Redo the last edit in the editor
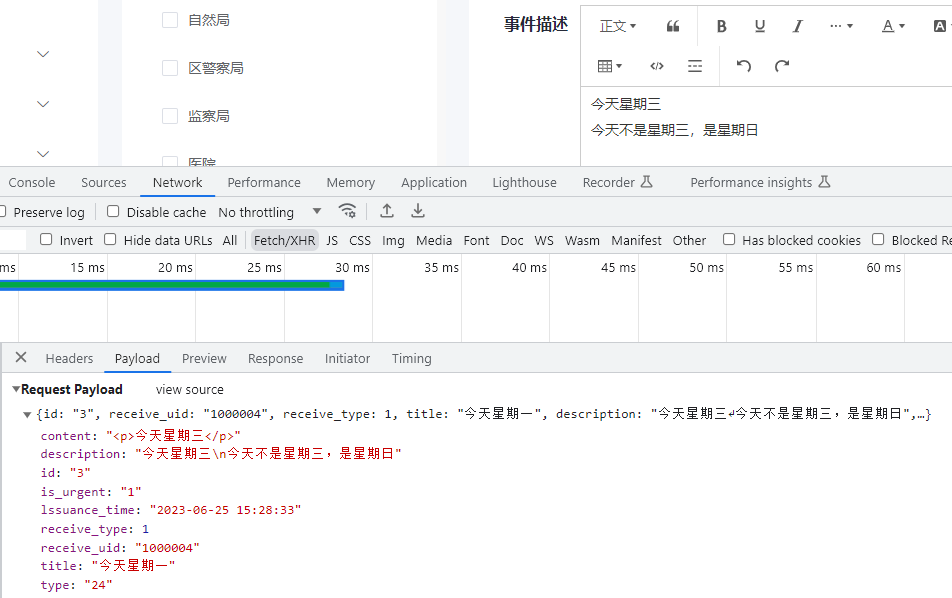Image resolution: width=952 pixels, height=598 pixels. (782, 66)
